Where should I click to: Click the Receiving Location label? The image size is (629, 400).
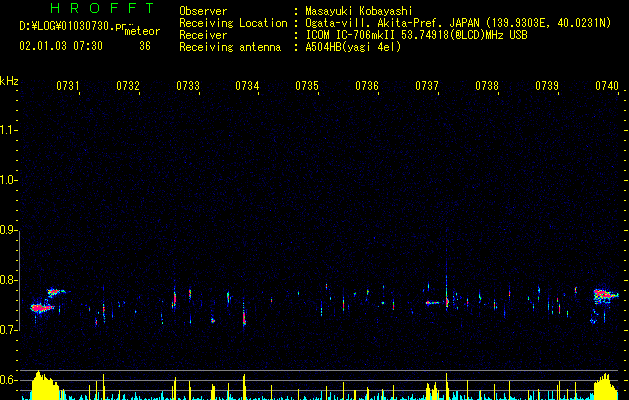click(233, 23)
